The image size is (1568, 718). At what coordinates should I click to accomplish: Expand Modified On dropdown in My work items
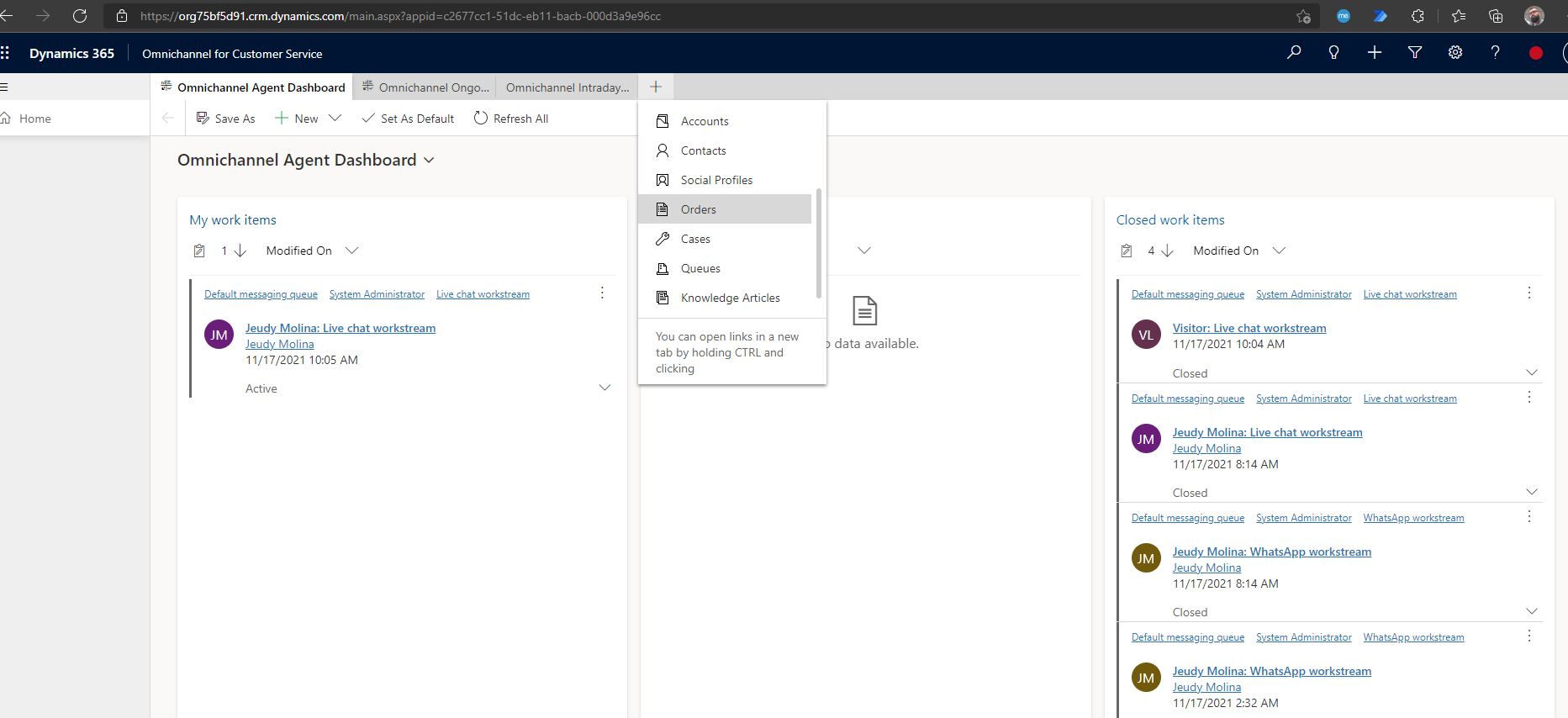pyautogui.click(x=352, y=251)
